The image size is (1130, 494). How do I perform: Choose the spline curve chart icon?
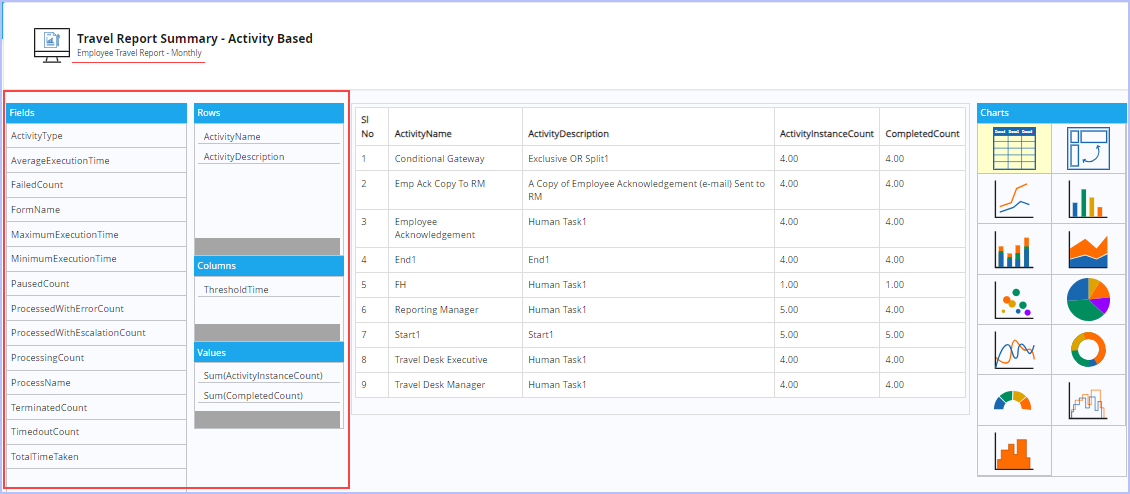[x=1014, y=350]
